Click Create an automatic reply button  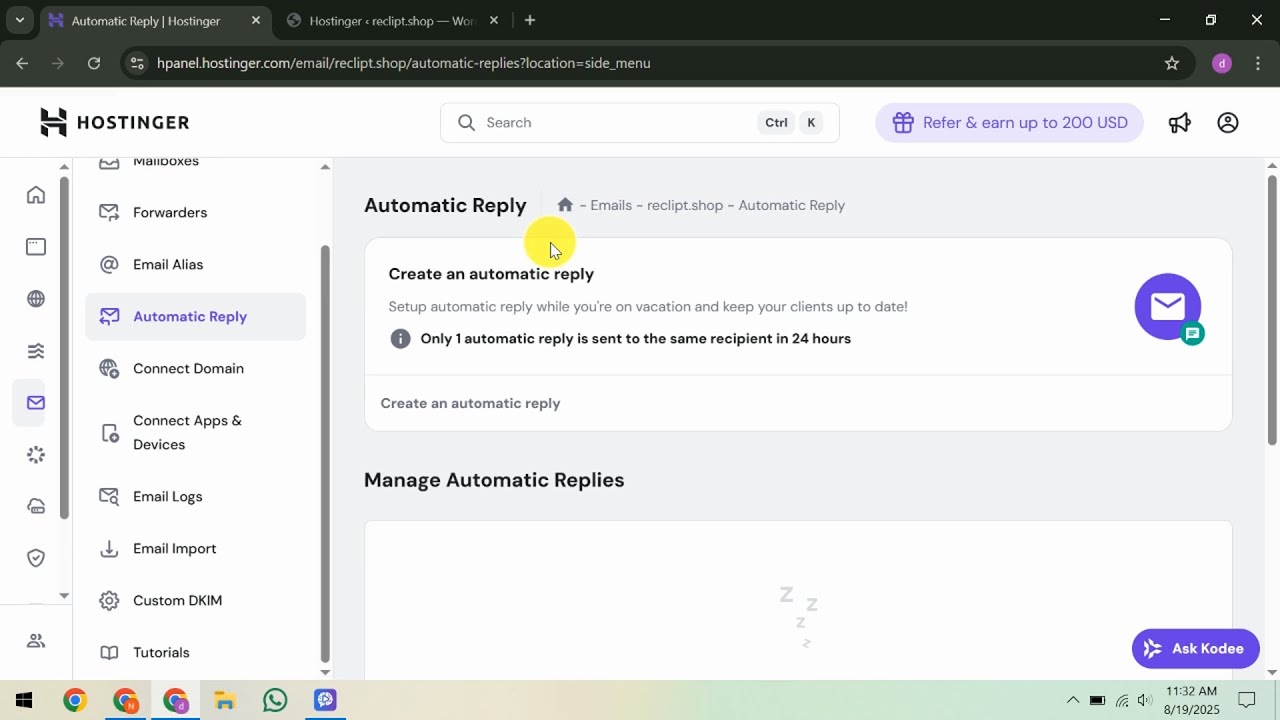(470, 403)
